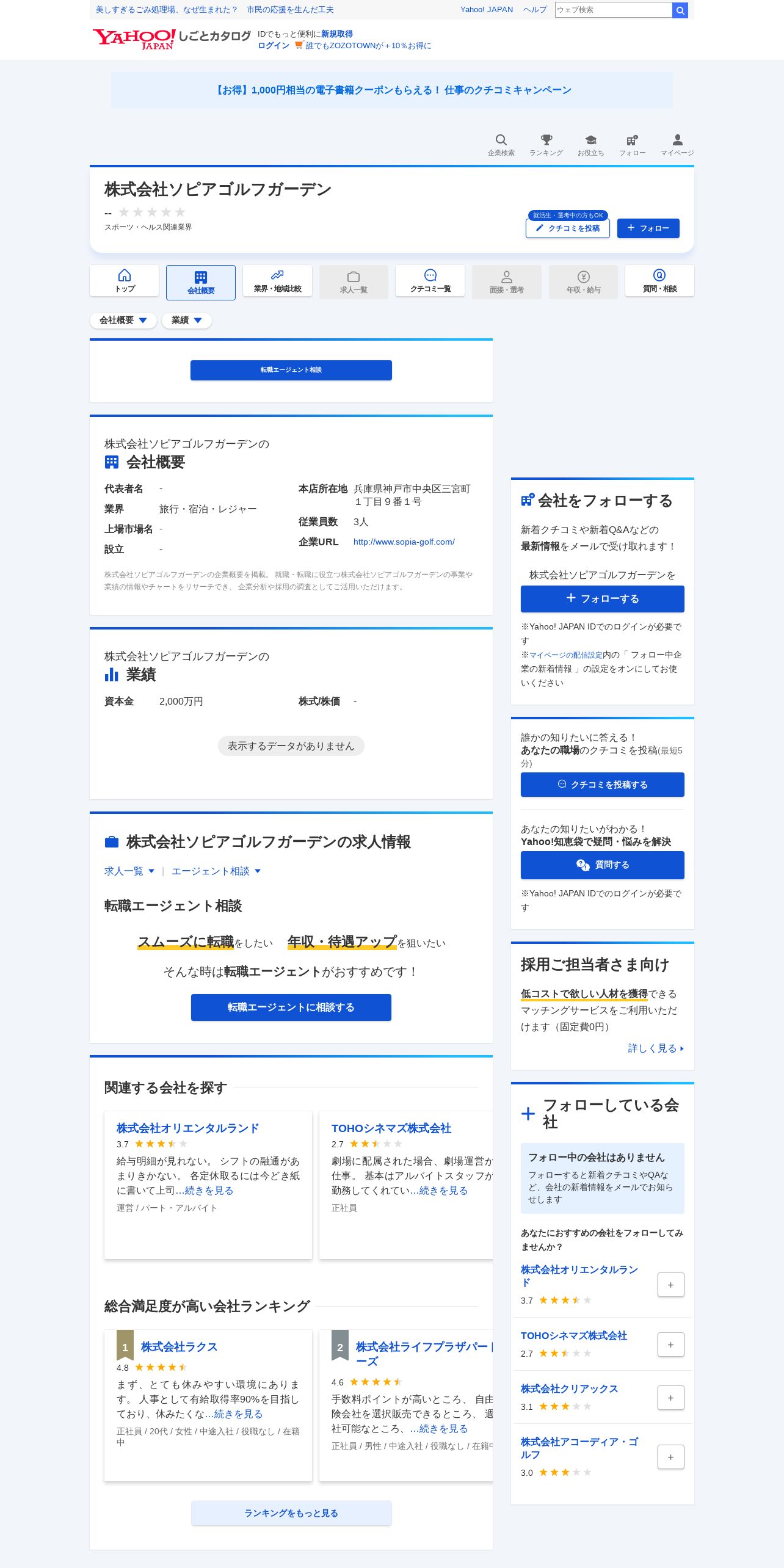Switch to 業界・地域比較 tab
Image resolution: width=784 pixels, height=1568 pixels.
pos(277,281)
